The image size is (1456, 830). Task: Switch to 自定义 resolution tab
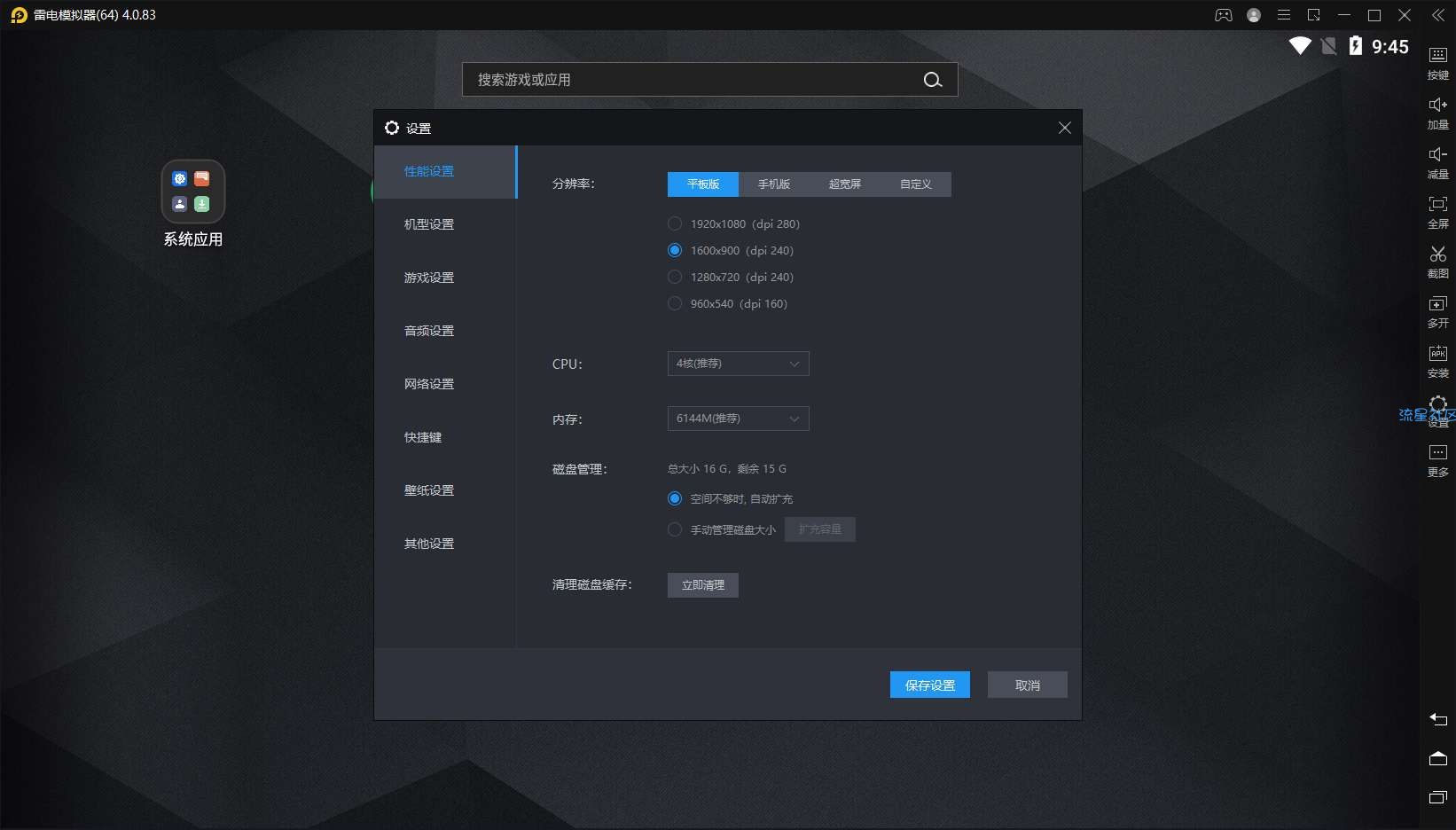pos(916,184)
